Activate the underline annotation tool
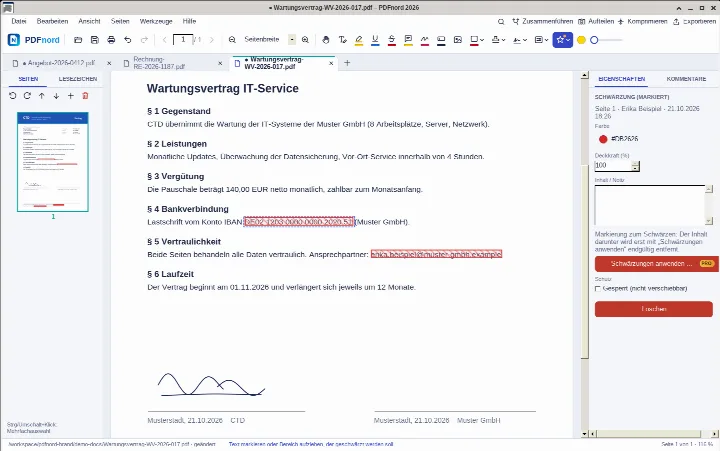The image size is (720, 451). (375, 40)
